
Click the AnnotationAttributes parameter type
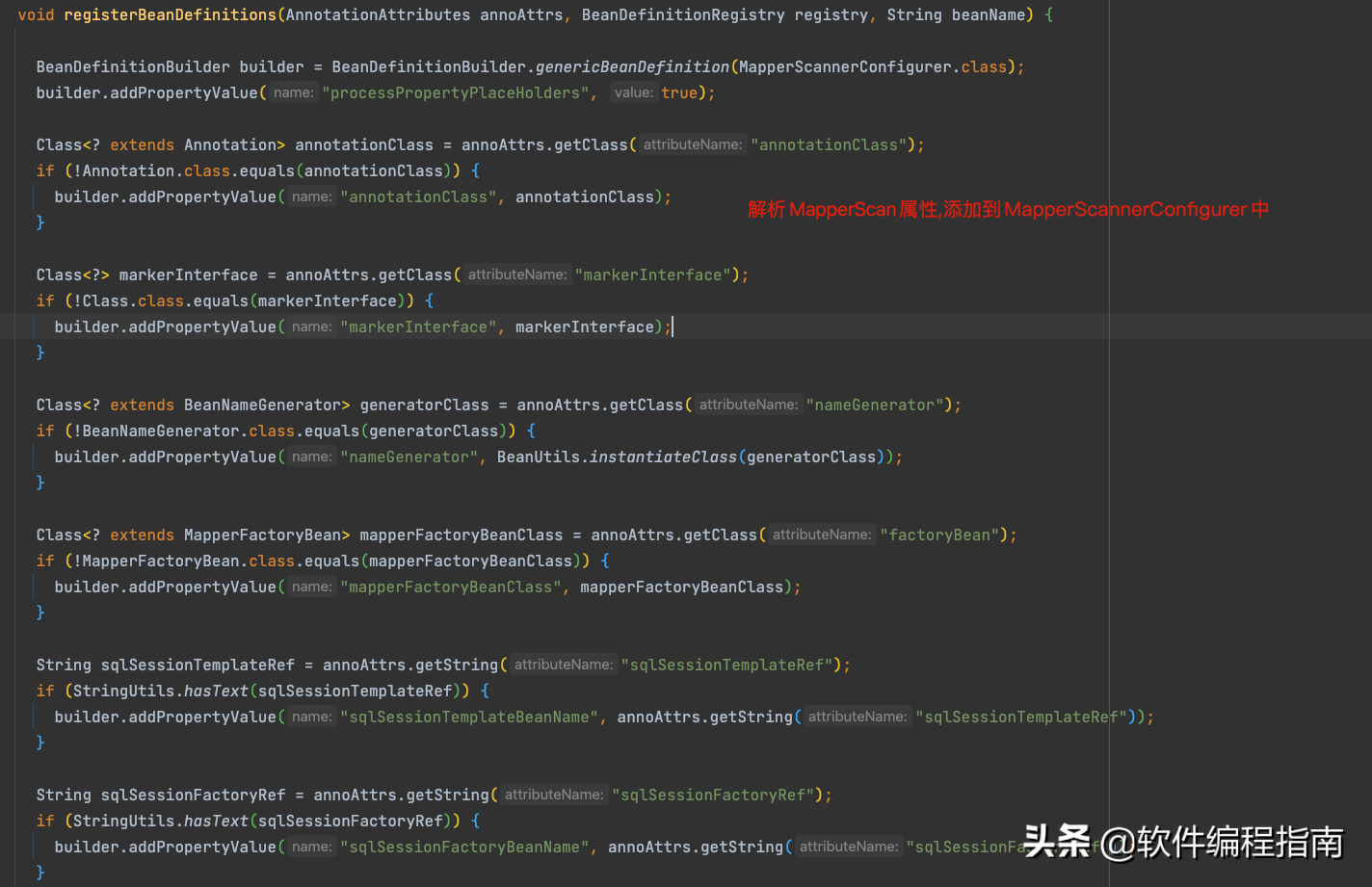click(378, 14)
